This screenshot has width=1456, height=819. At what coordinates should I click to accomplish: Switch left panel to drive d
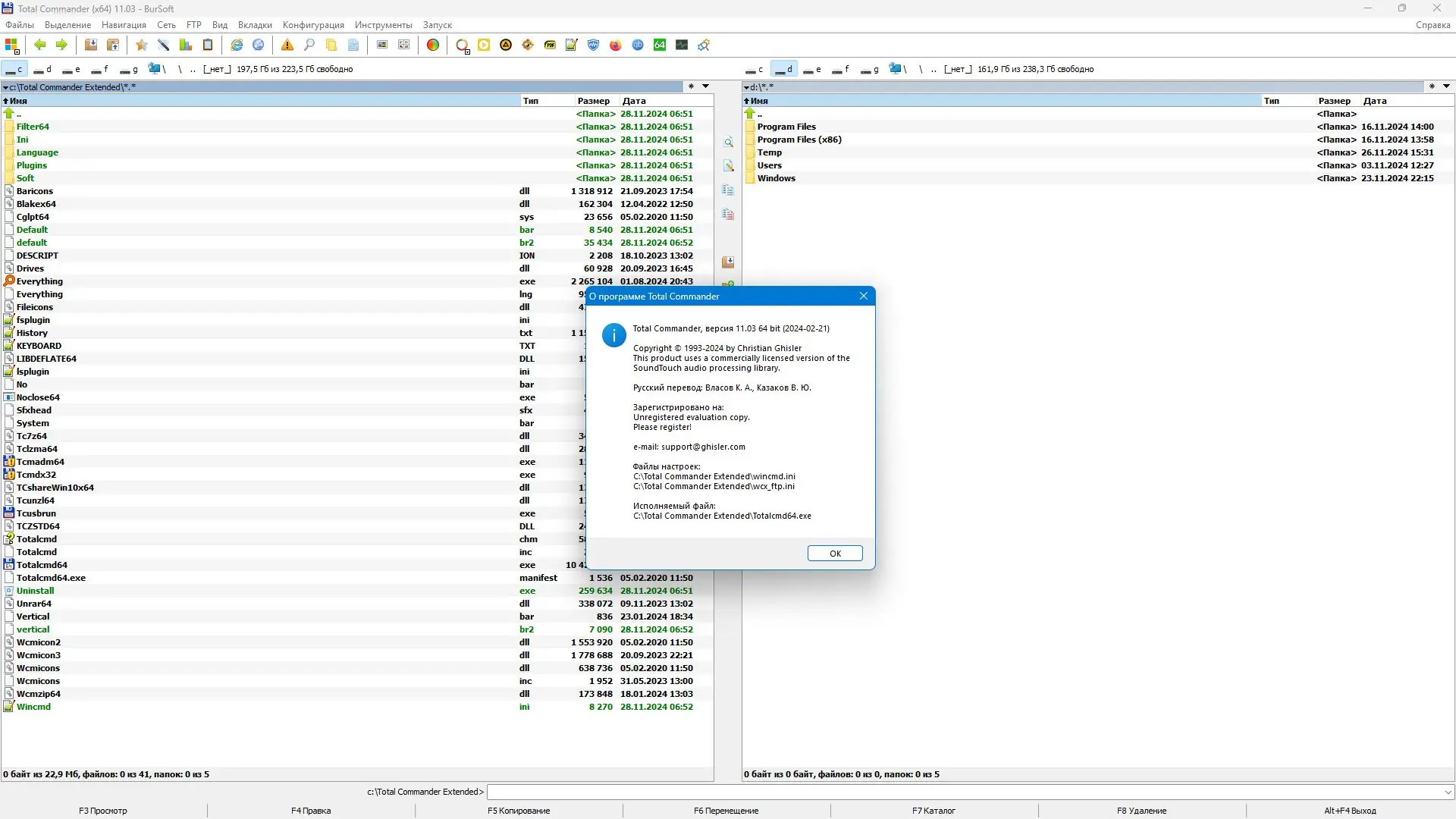point(42,69)
